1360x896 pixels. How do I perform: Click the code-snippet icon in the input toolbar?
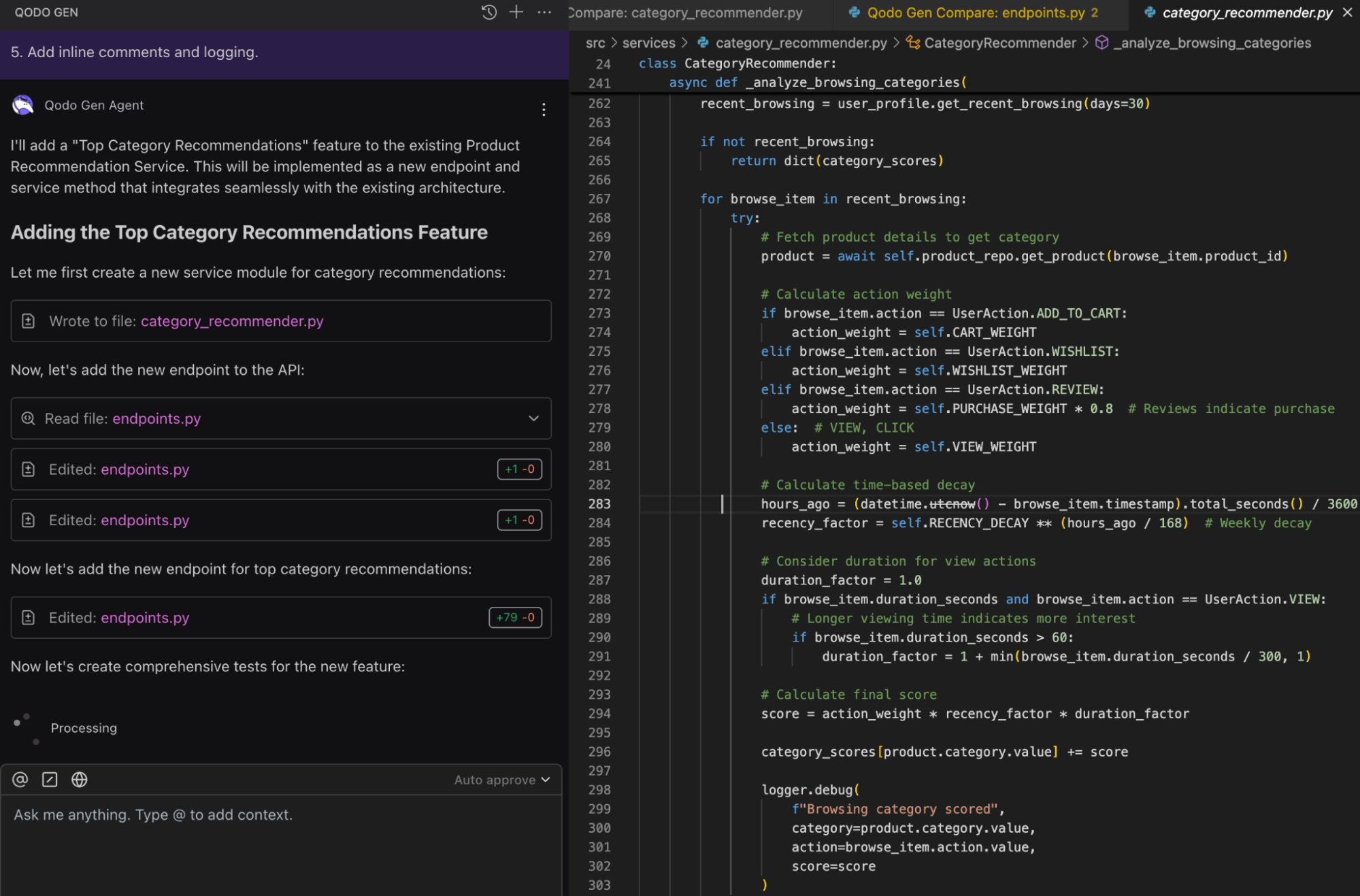tap(49, 780)
